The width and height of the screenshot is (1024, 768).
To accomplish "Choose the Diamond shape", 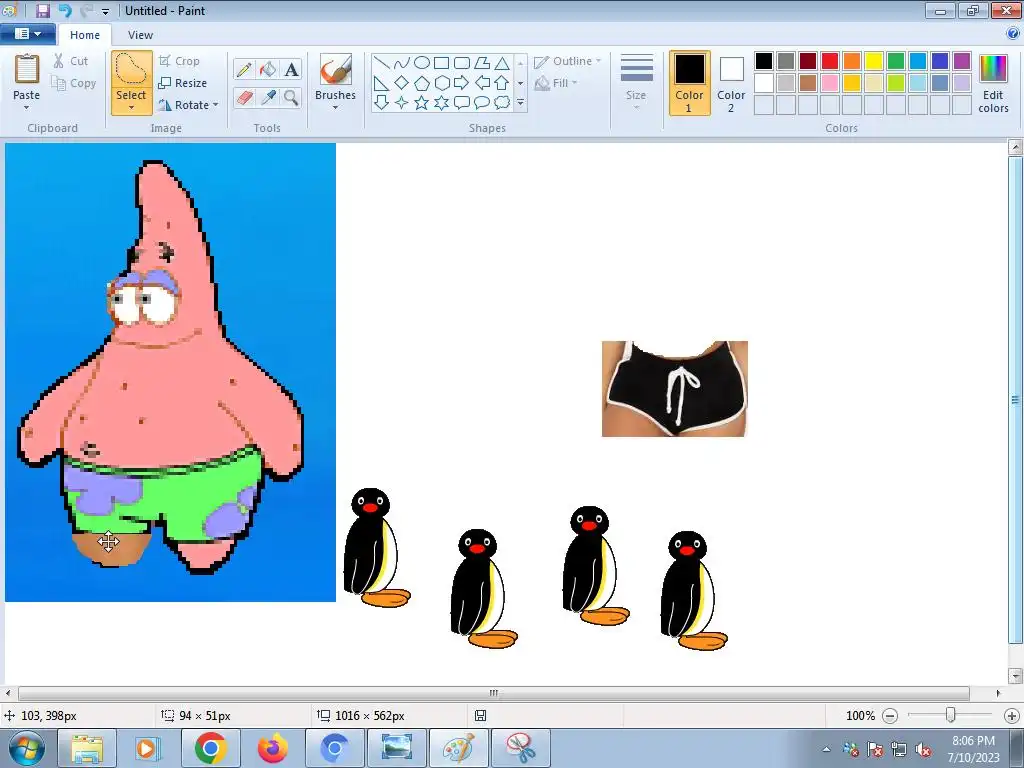I will (402, 83).
